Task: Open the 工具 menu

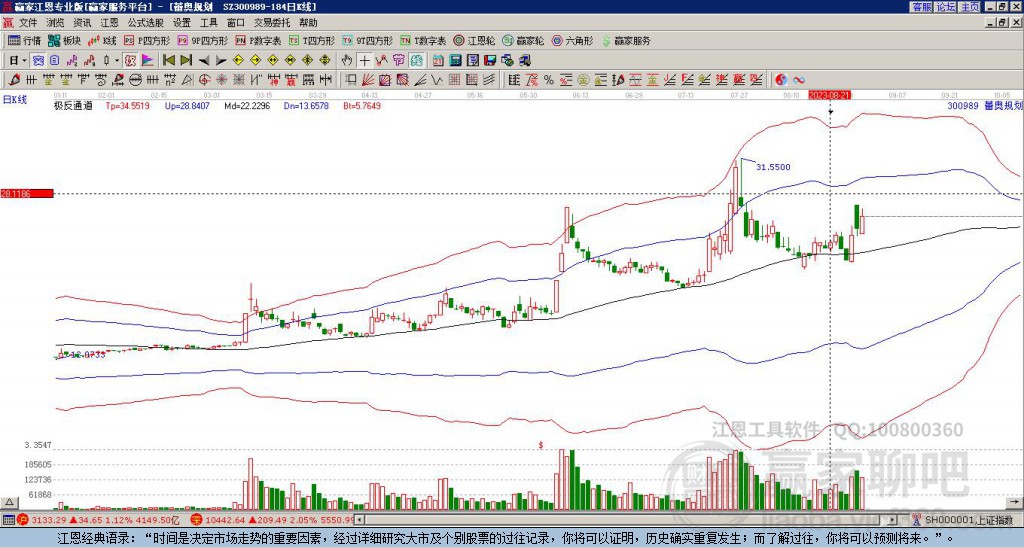Action: click(x=209, y=23)
